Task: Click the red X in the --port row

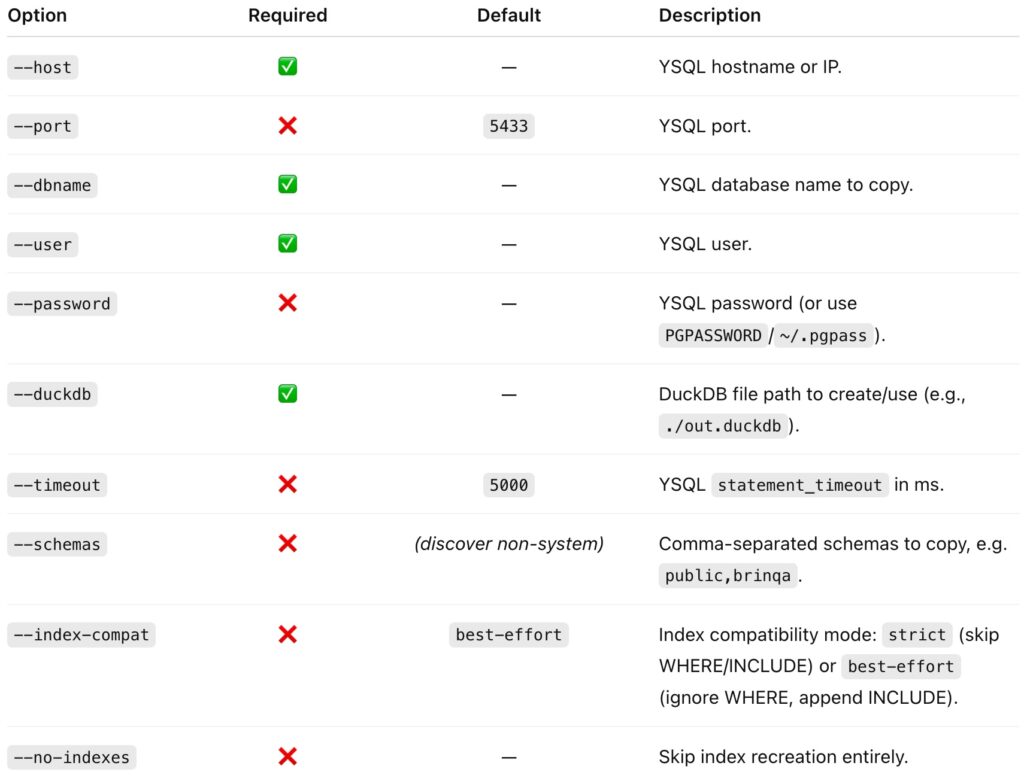Action: coord(287,126)
